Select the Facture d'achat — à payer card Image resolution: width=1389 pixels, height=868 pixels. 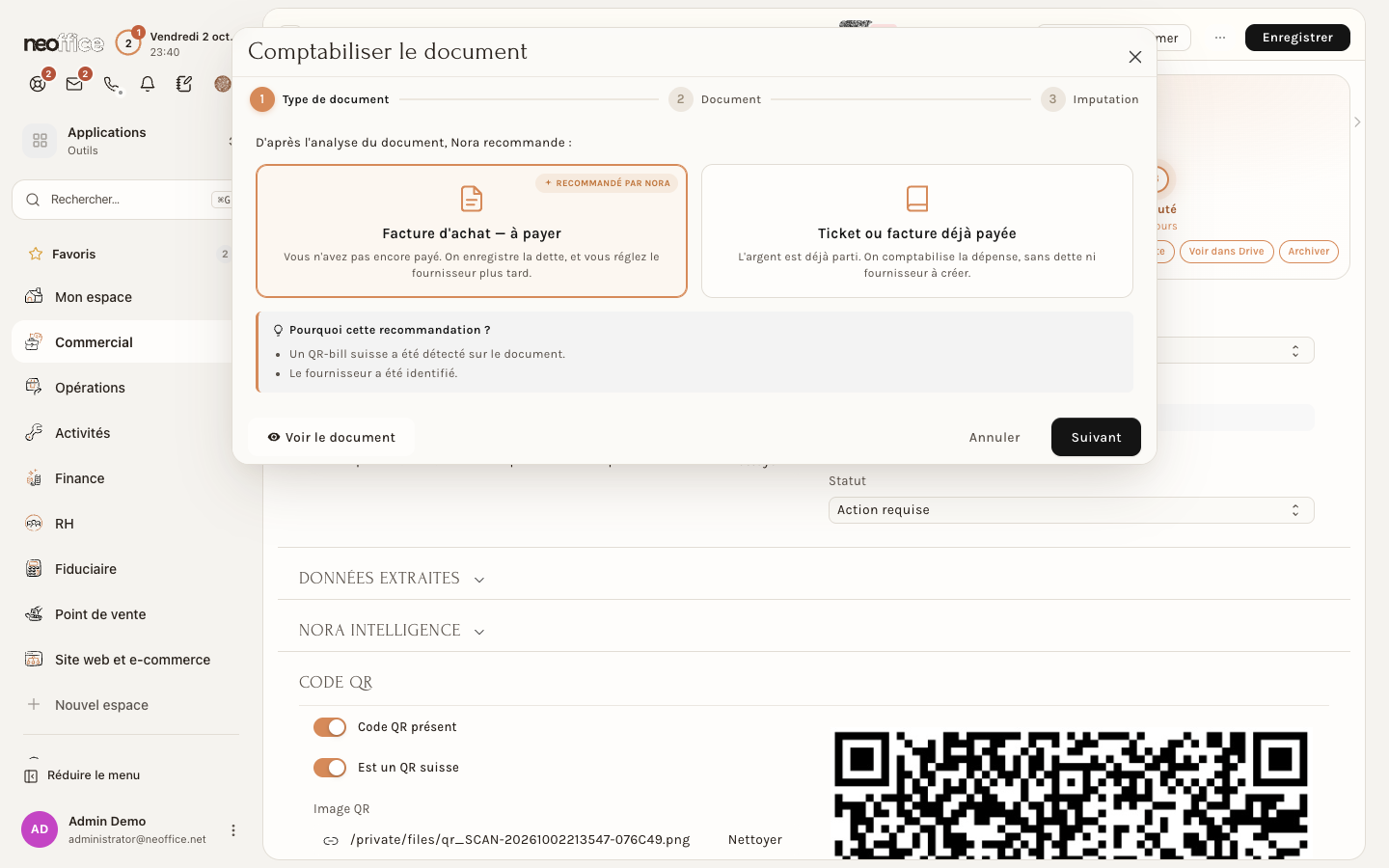(472, 231)
